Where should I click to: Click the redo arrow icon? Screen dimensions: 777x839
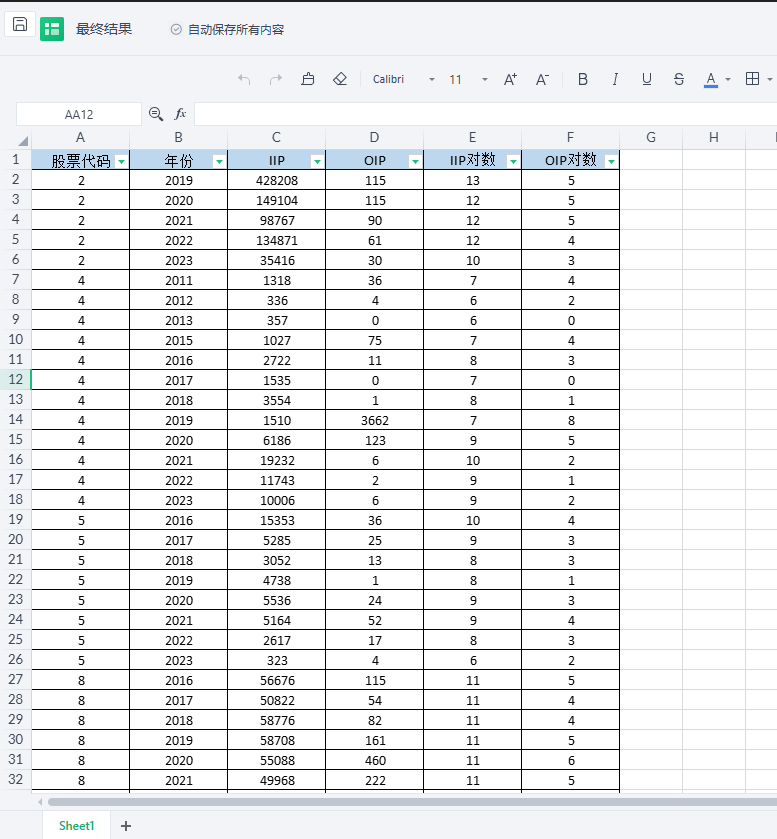pos(276,79)
